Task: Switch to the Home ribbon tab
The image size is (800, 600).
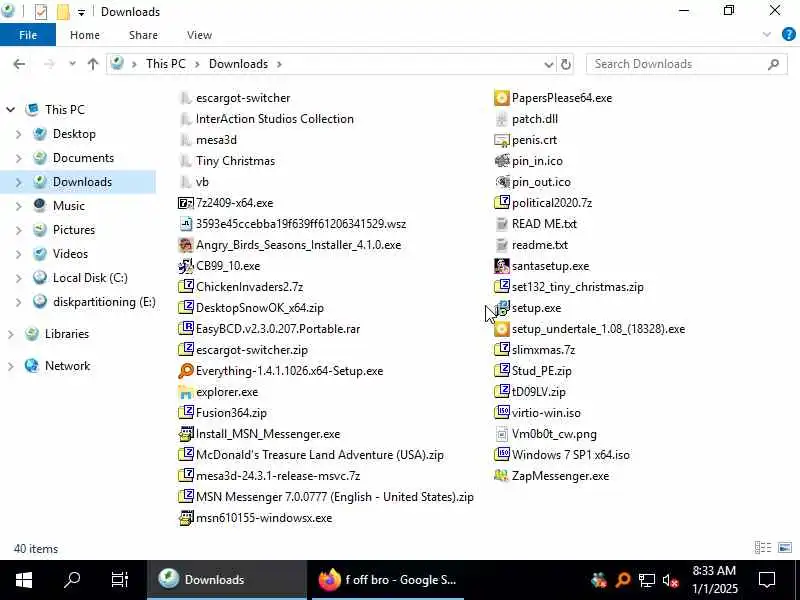Action: point(85,35)
